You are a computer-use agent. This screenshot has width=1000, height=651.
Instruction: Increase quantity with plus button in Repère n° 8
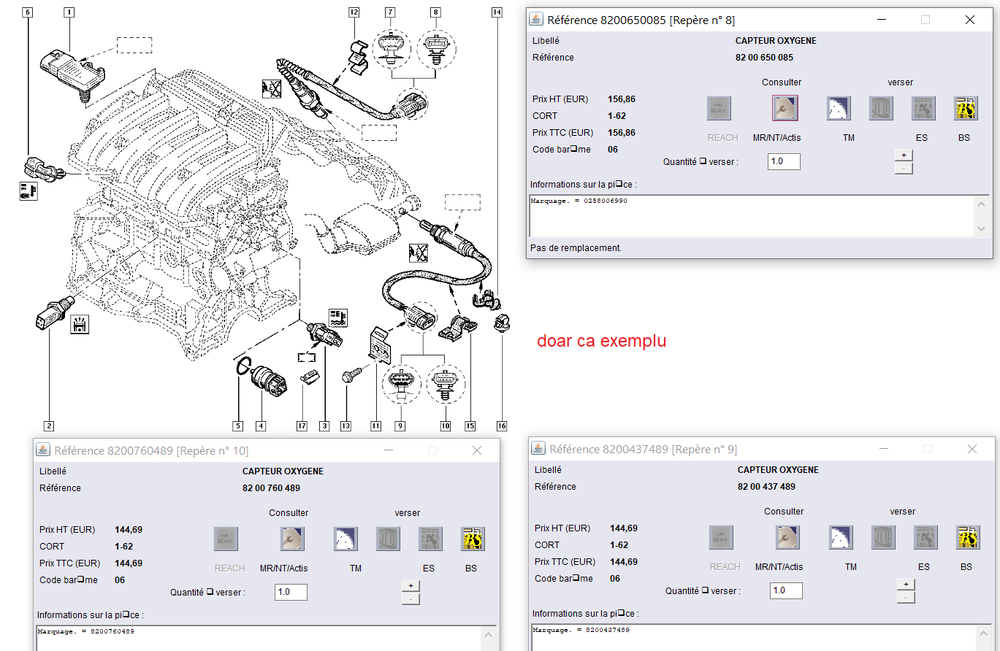click(902, 155)
